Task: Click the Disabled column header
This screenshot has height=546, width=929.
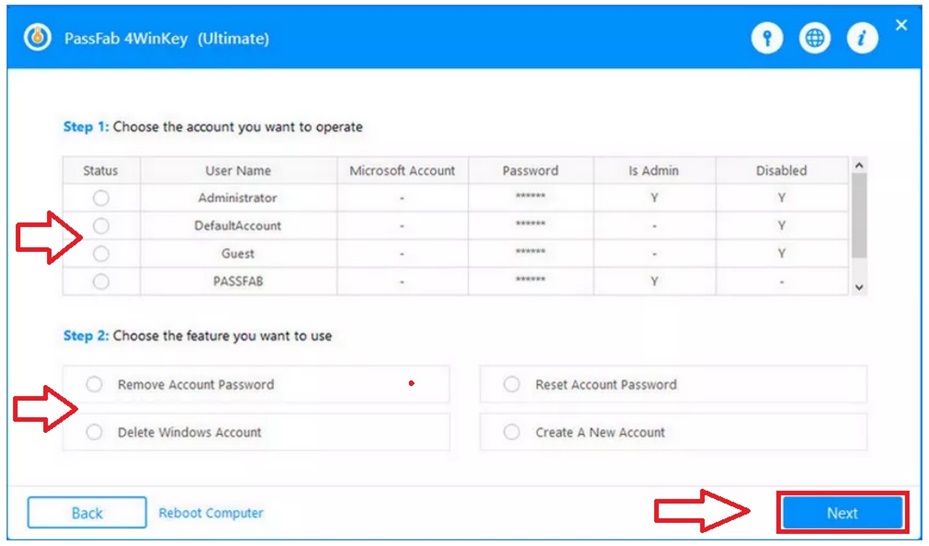Action: [781, 171]
